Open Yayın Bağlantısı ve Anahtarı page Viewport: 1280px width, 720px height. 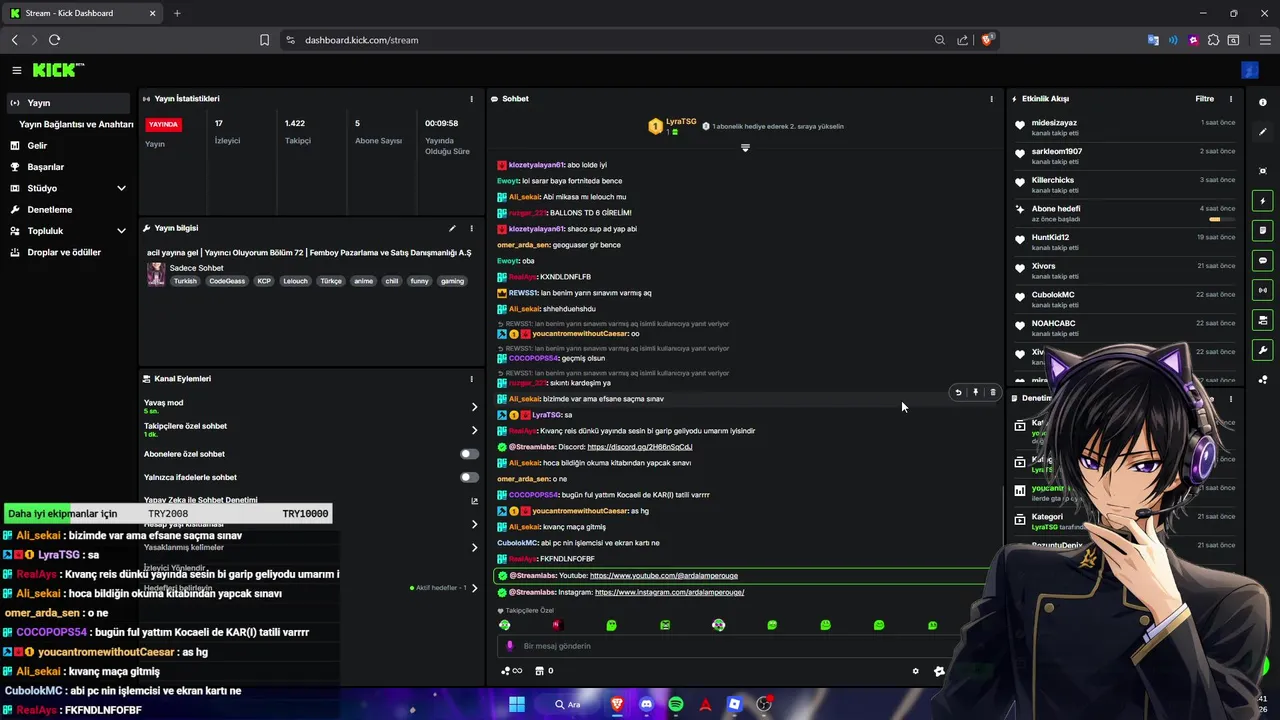(x=76, y=124)
